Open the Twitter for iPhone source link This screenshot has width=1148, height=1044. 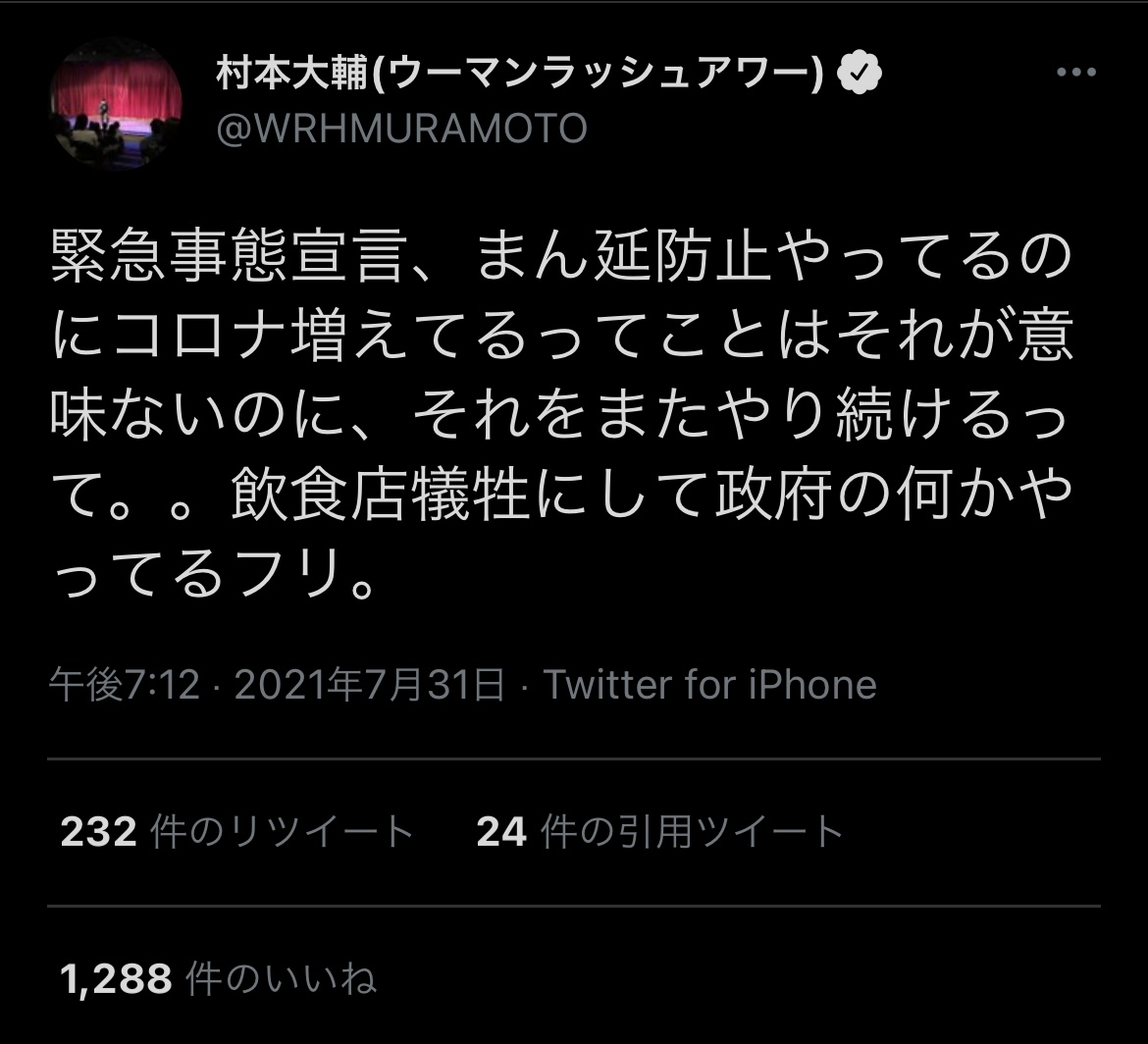(x=709, y=685)
